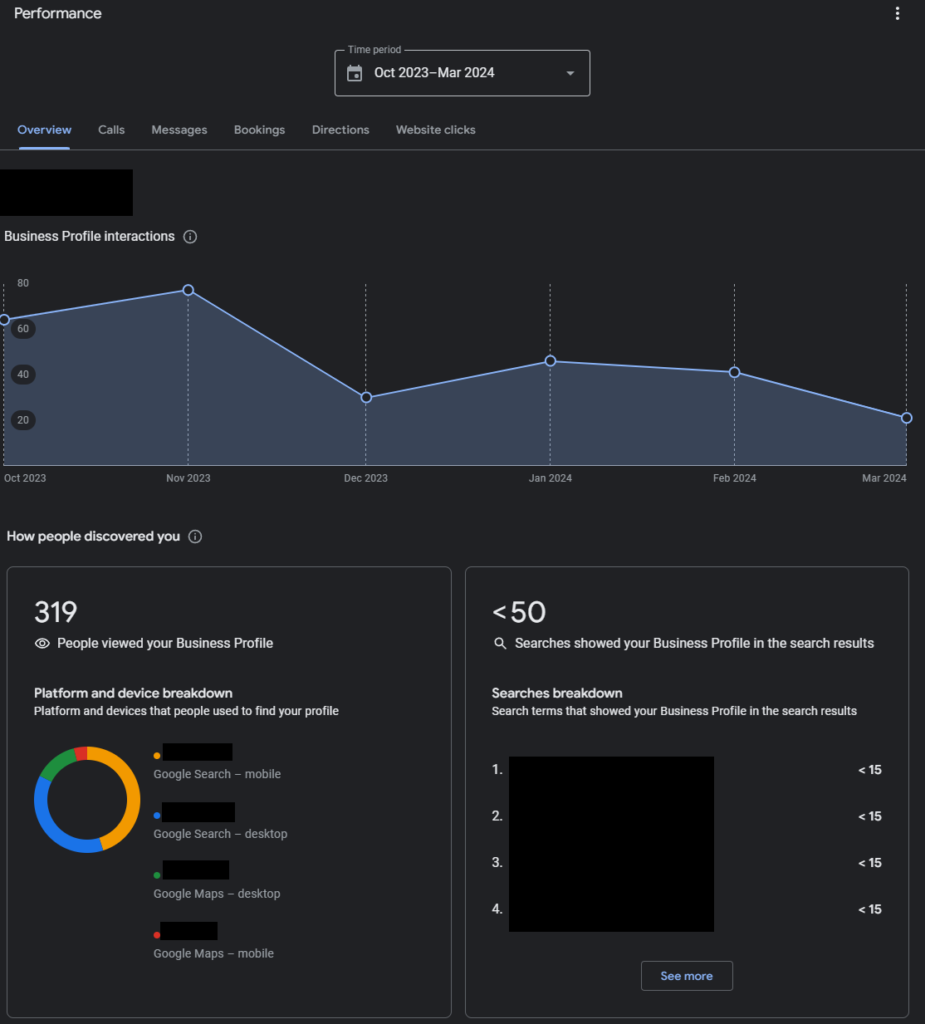Click the red legend dot for Maps mobile
Image resolution: width=925 pixels, height=1024 pixels.
pyautogui.click(x=157, y=935)
